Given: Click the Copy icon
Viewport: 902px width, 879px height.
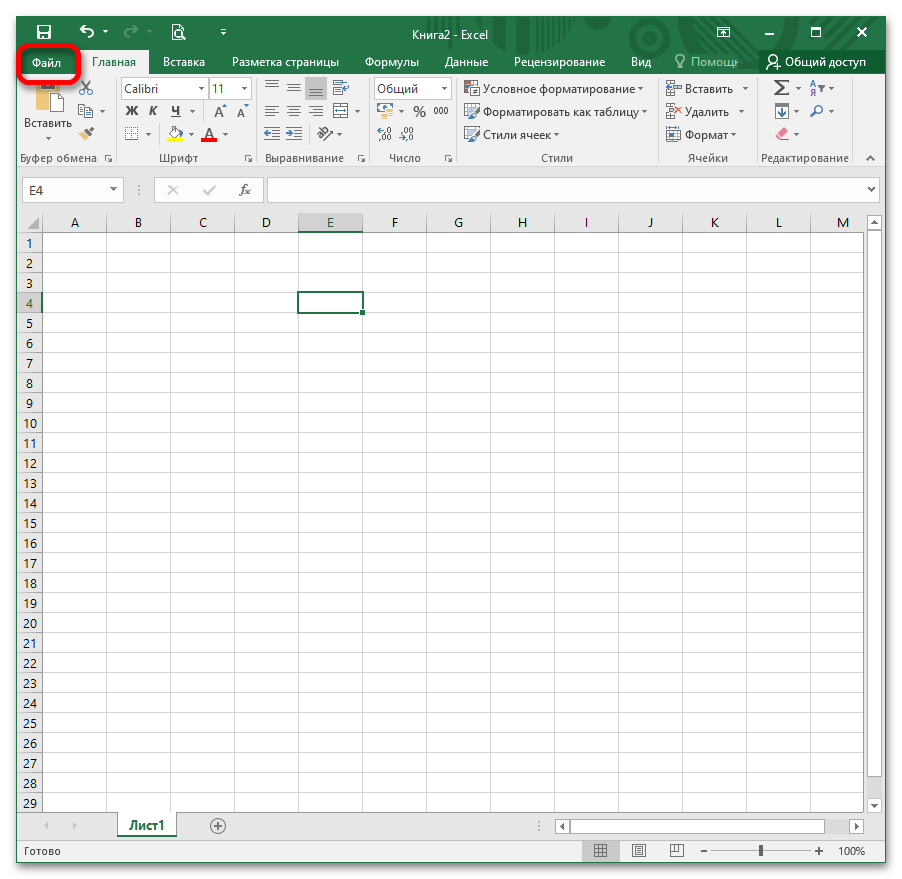Looking at the screenshot, I should pyautogui.click(x=85, y=111).
